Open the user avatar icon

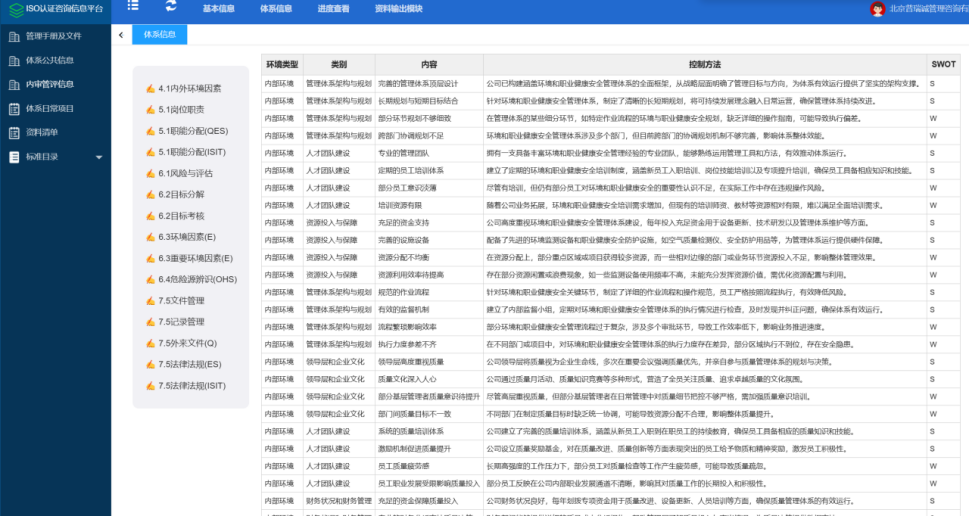(877, 9)
